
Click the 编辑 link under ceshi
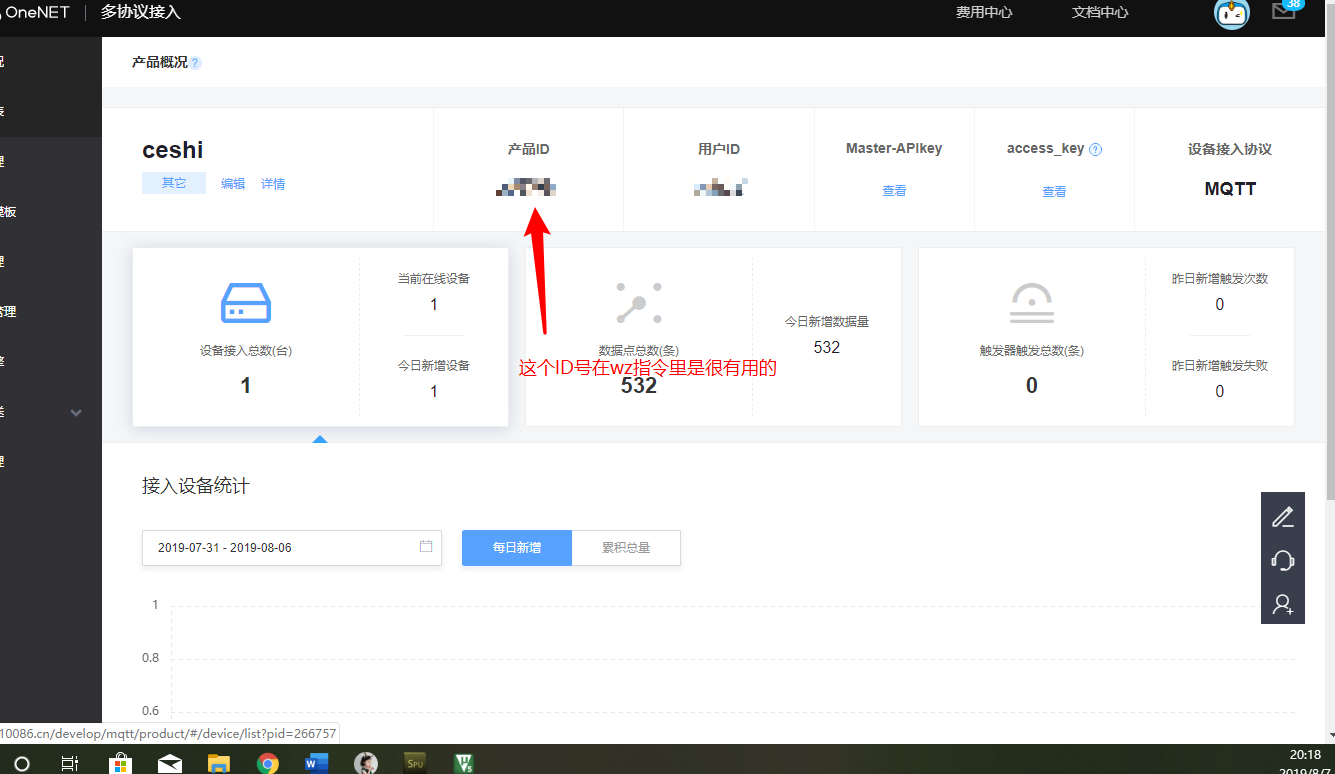[x=232, y=183]
